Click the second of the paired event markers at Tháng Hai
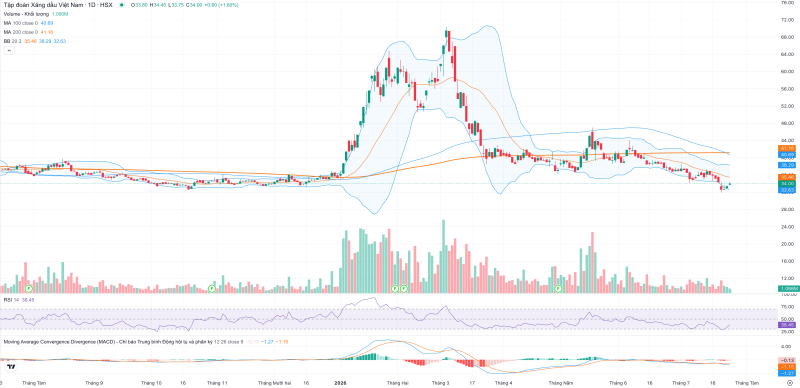 [404, 289]
